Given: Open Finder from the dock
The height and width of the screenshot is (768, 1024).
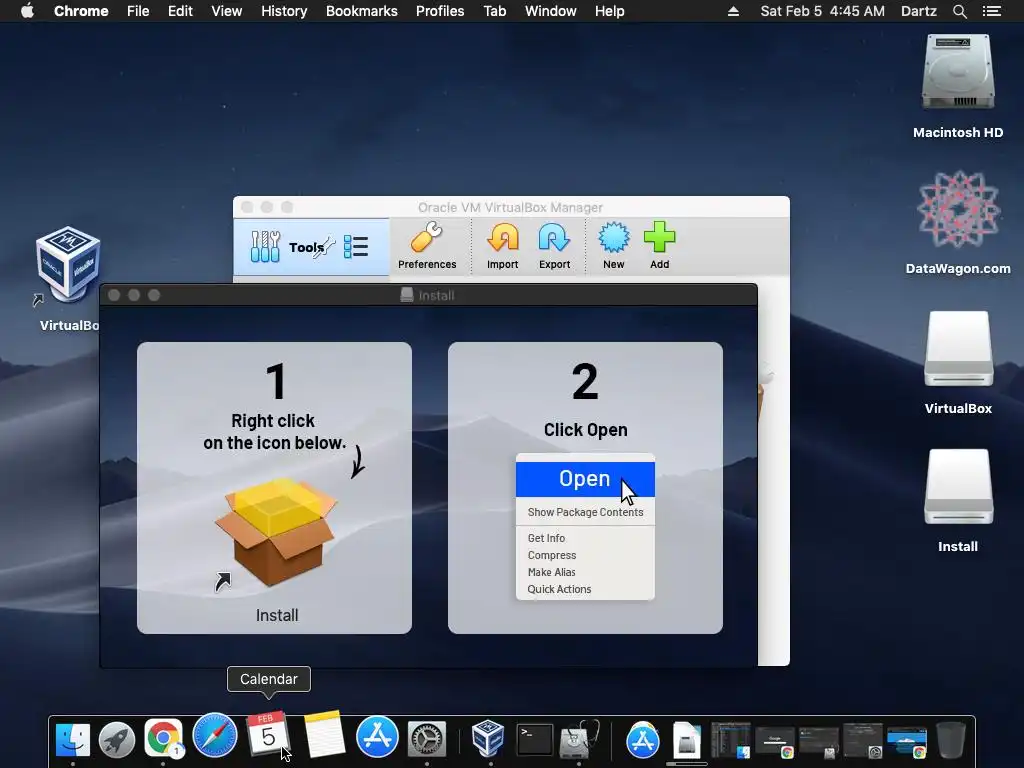Looking at the screenshot, I should pos(72,741).
